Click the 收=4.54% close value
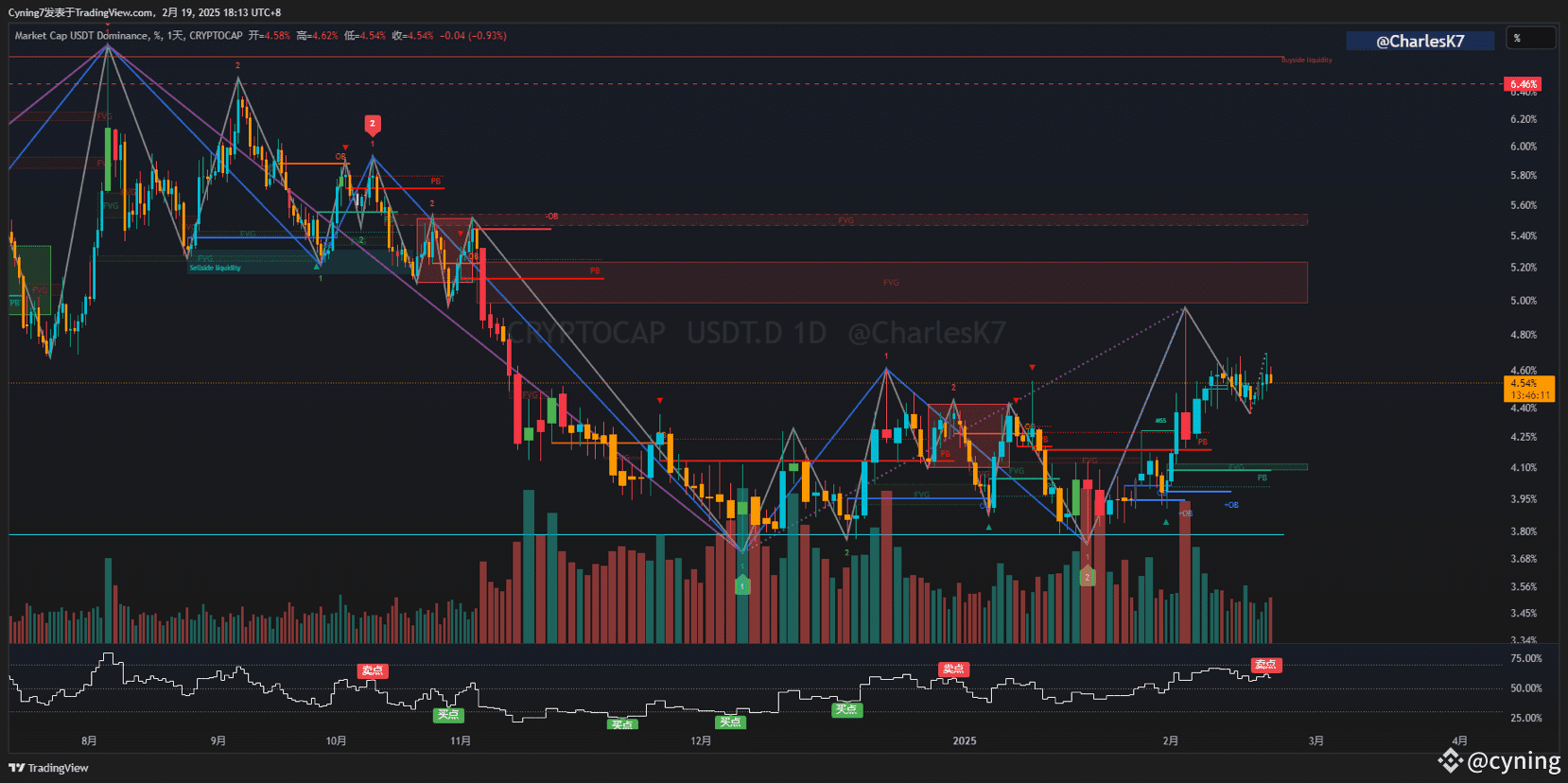 412,36
